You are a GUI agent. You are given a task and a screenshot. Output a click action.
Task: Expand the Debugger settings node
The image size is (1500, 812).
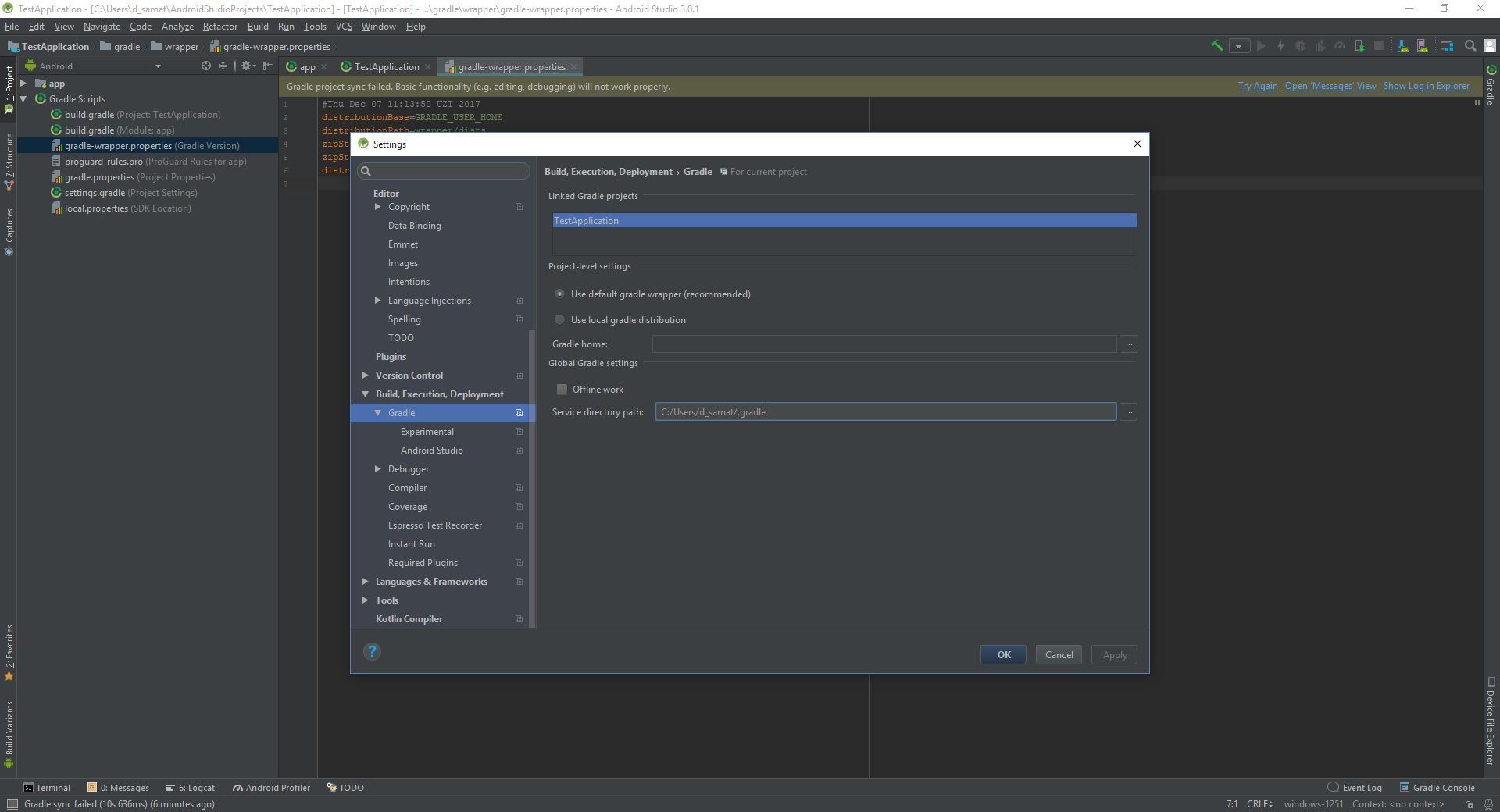(x=378, y=469)
